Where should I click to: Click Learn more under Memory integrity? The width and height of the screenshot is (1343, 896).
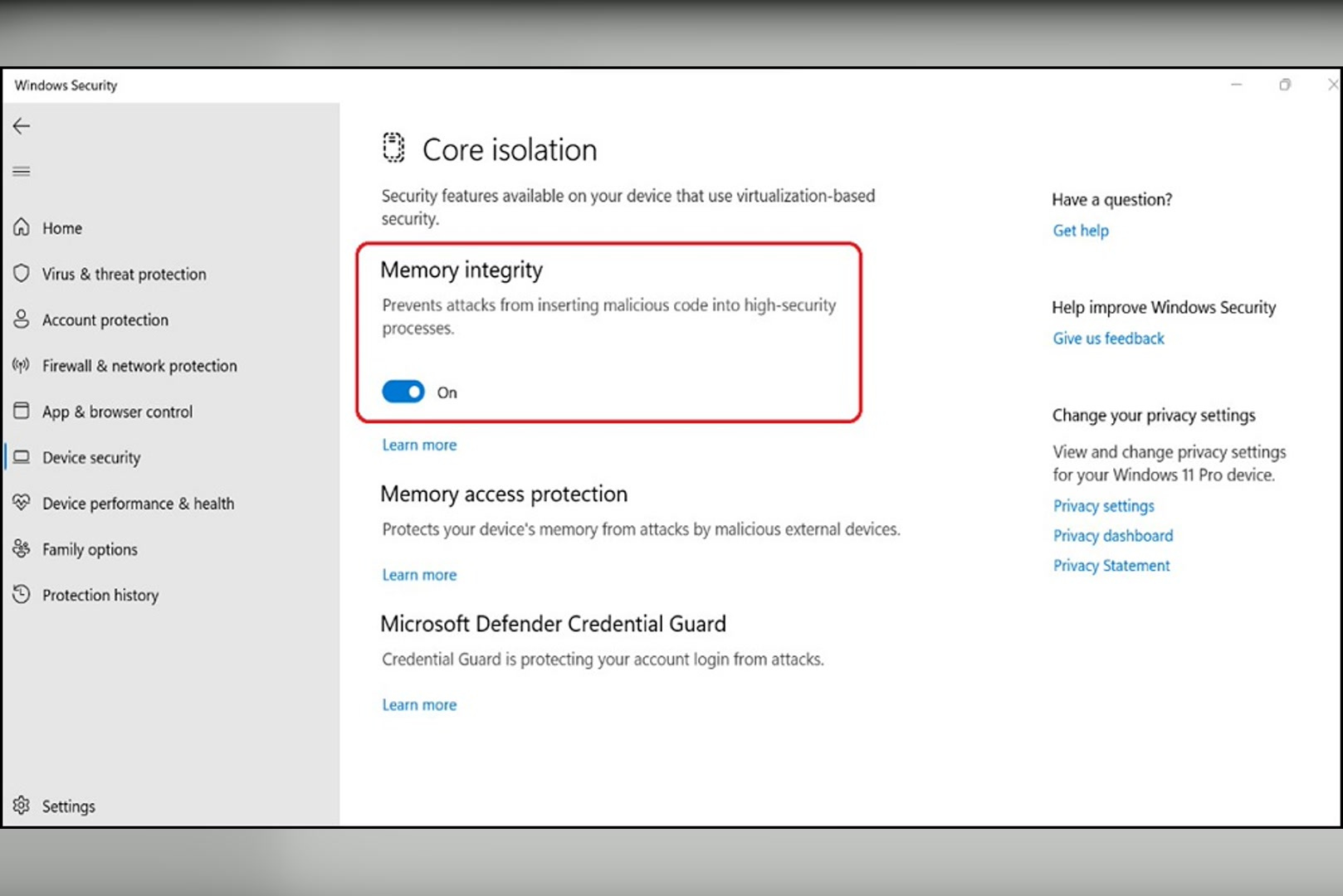click(x=419, y=445)
